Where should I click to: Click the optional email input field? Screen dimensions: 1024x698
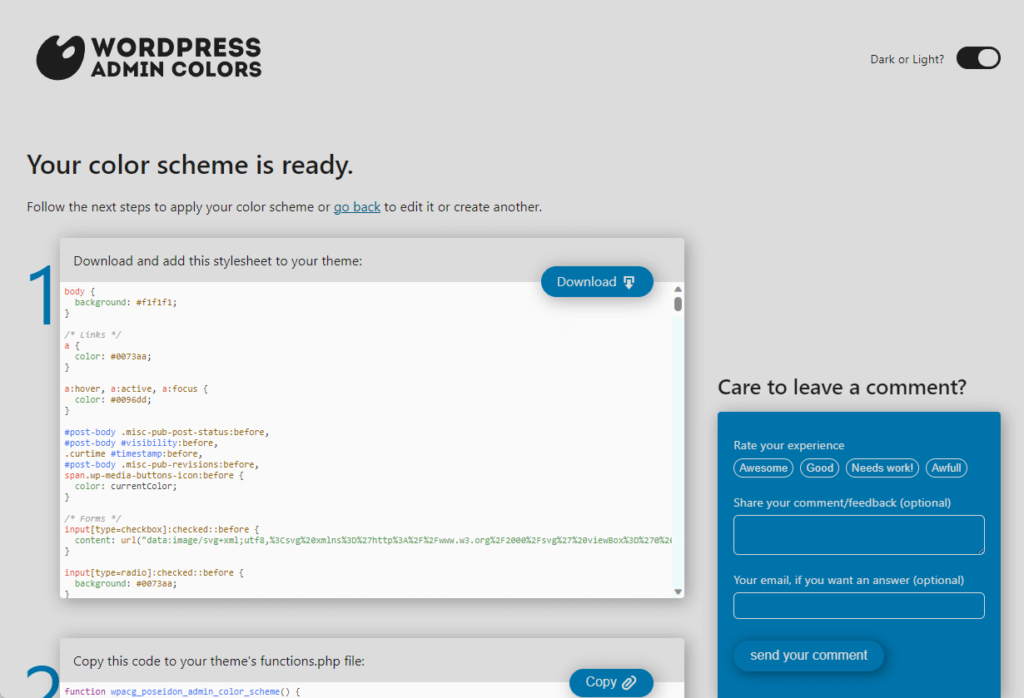[x=859, y=605]
